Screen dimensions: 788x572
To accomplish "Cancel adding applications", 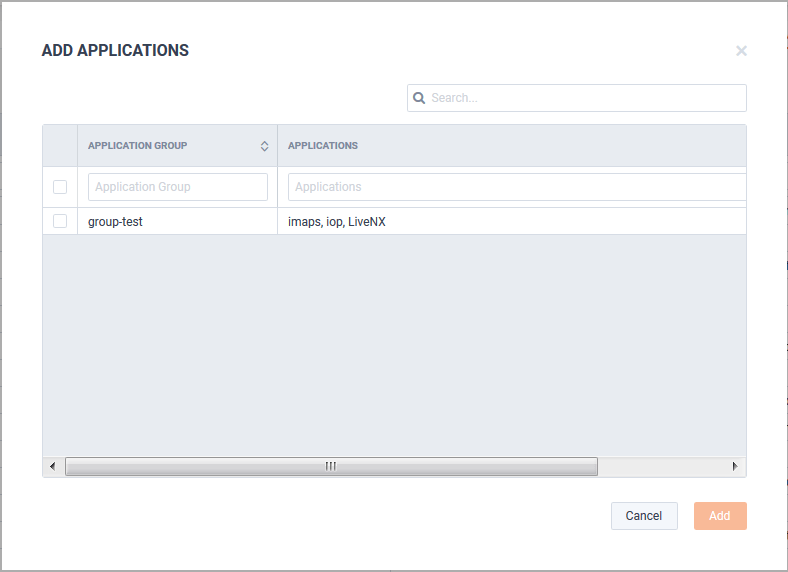I will tap(644, 516).
